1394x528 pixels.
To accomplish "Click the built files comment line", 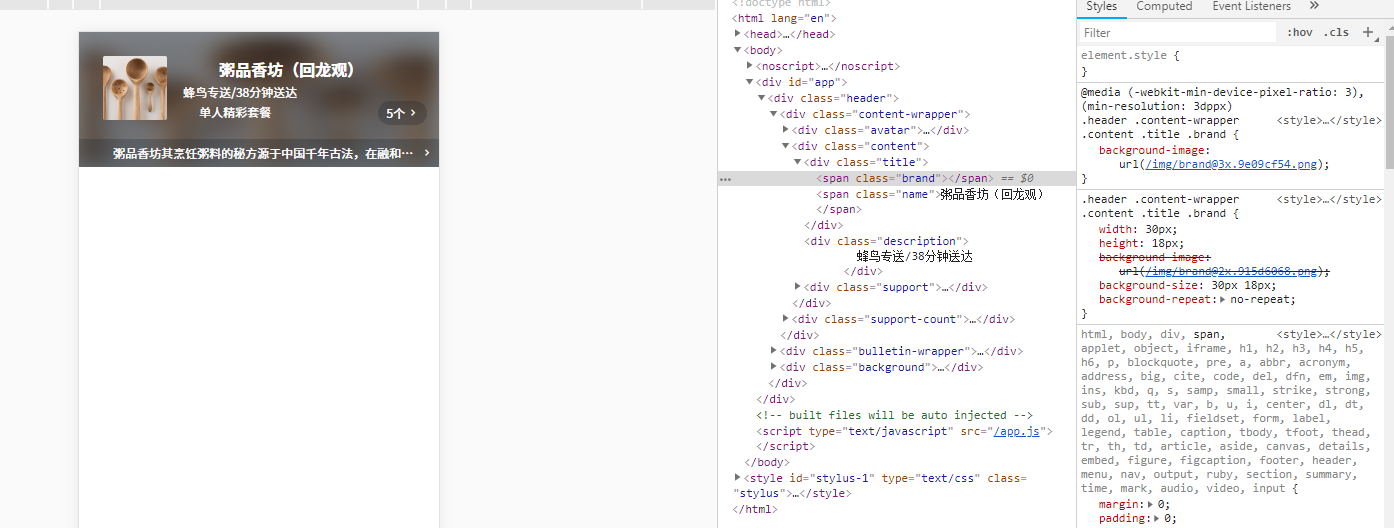I will click(x=894, y=415).
